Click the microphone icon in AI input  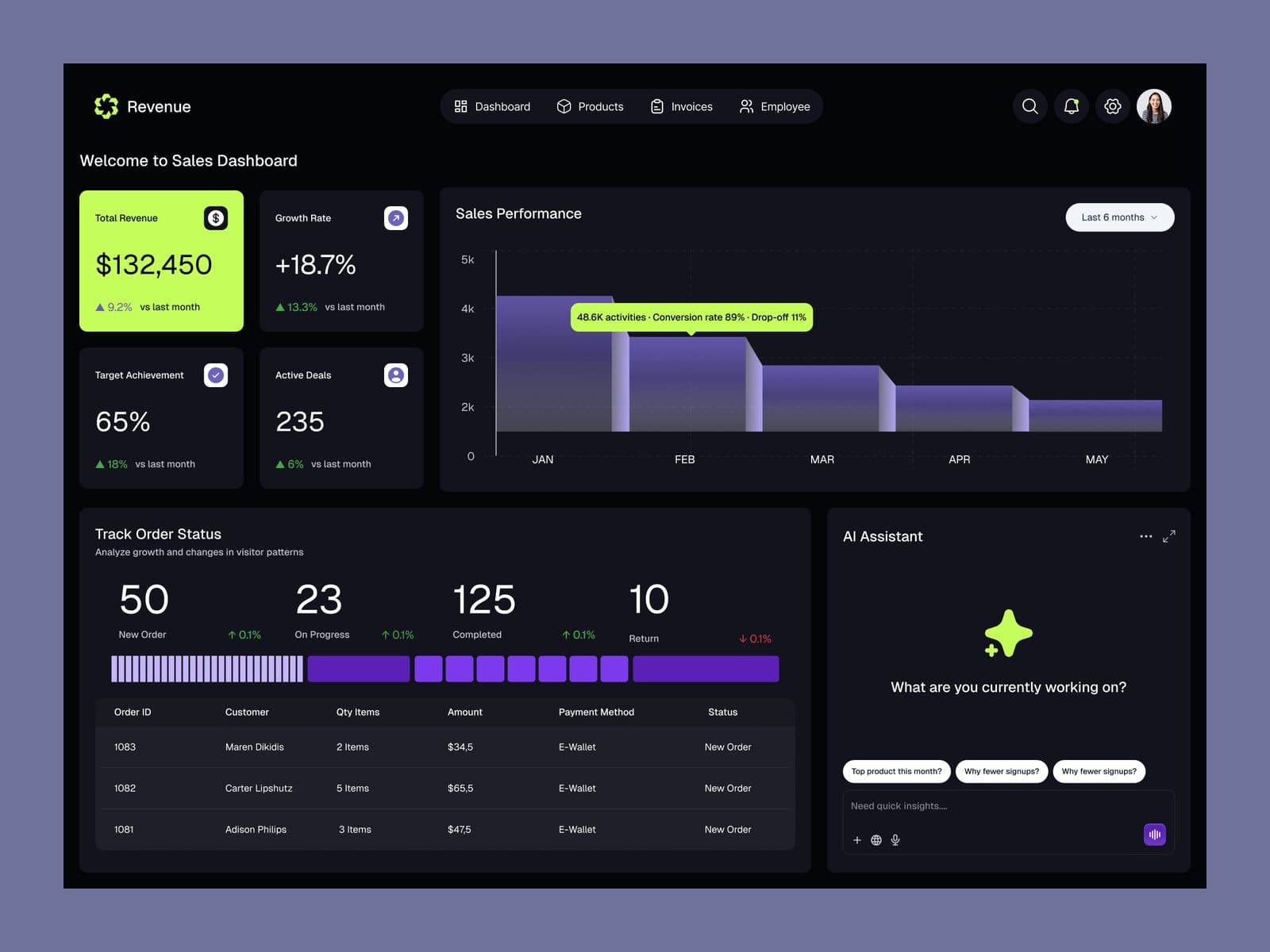coord(895,840)
